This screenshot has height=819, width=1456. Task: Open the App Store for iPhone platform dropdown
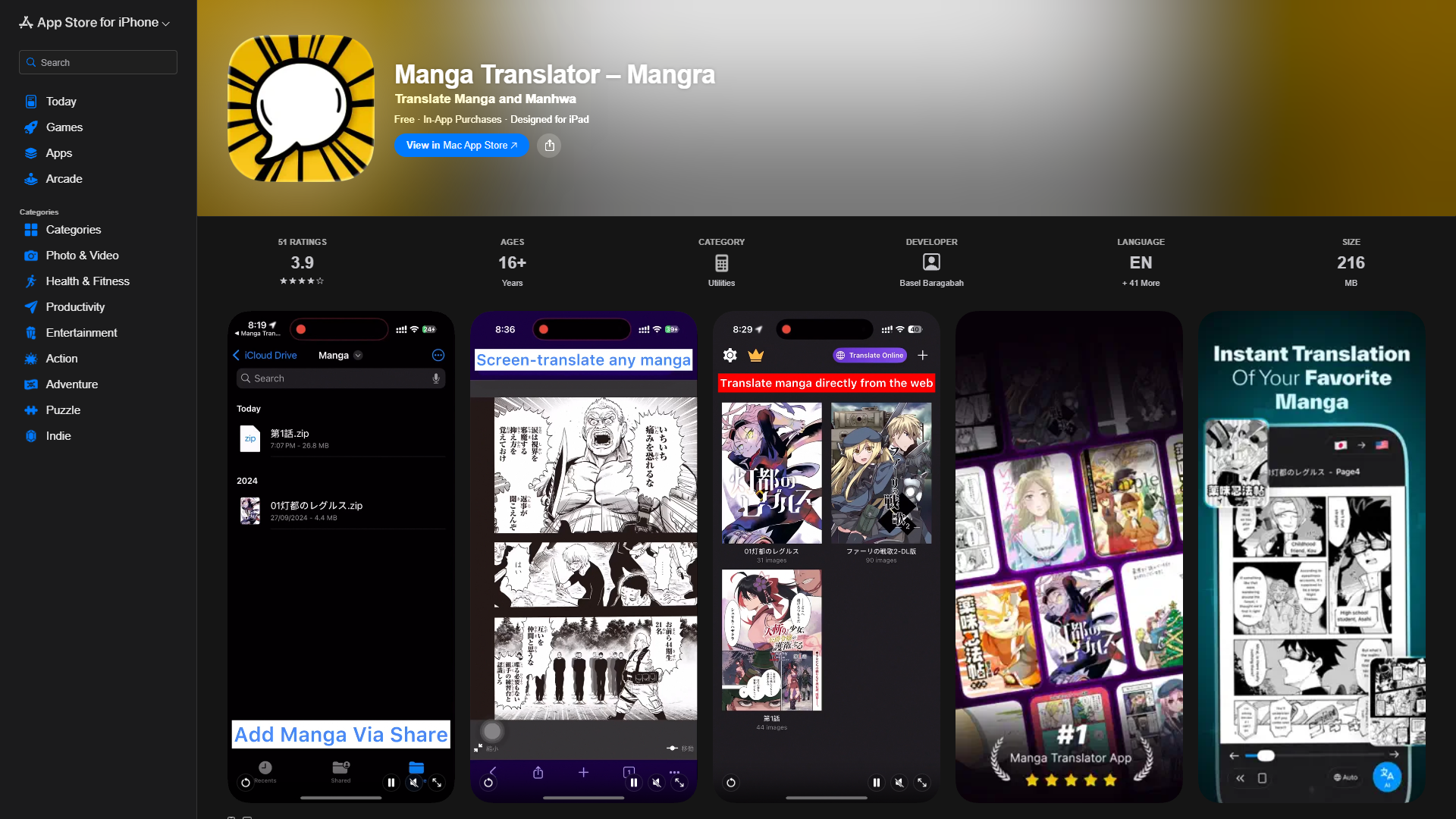95,23
